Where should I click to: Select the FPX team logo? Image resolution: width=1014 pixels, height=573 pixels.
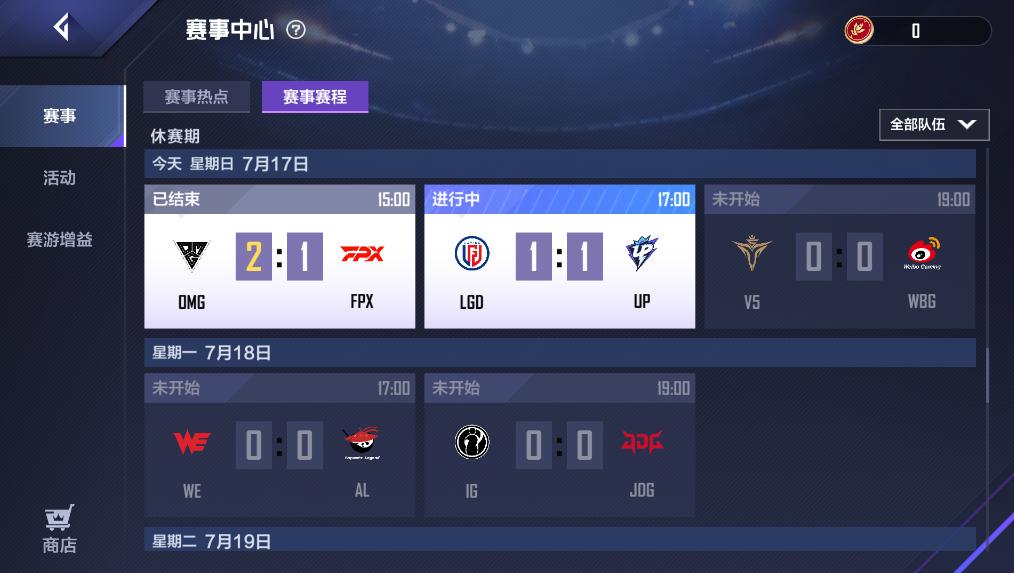[362, 254]
